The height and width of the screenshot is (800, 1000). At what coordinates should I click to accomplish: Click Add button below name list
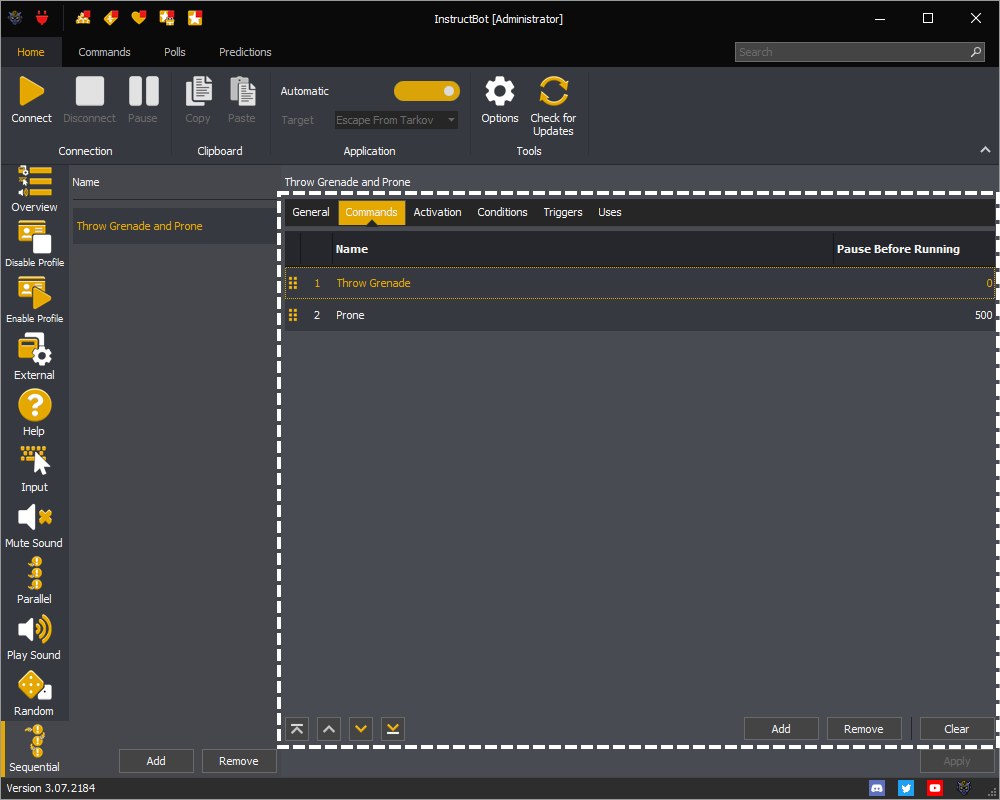pyautogui.click(x=156, y=760)
